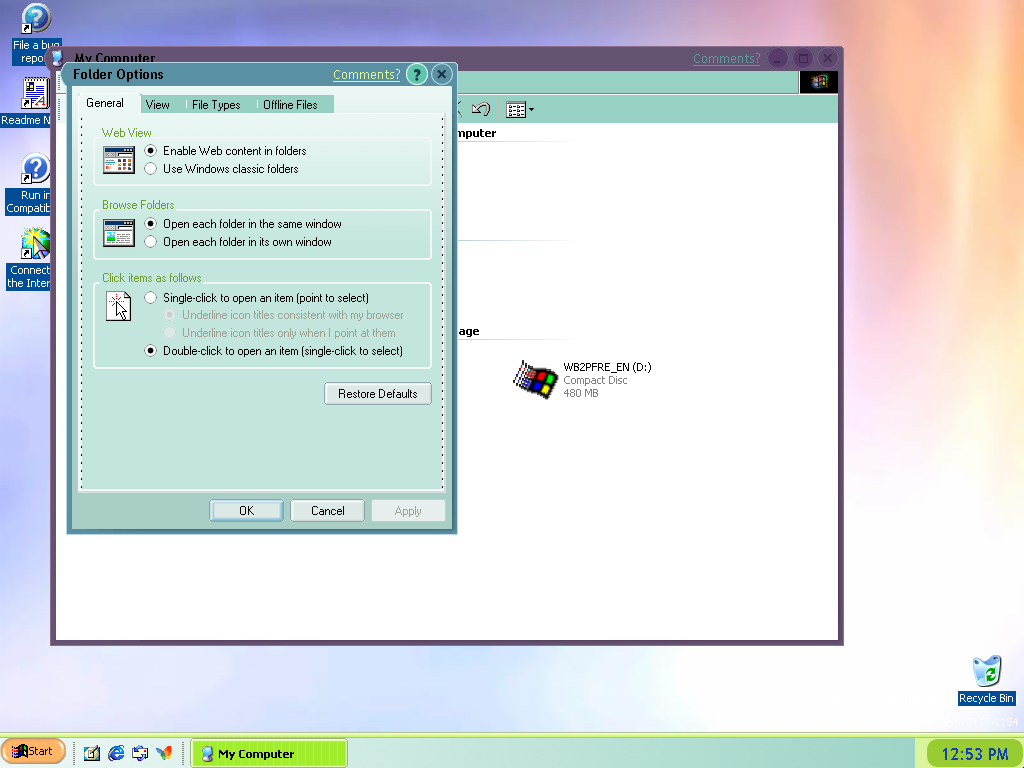Open the Views dropdown in My Computer toolbar
Screen dimensions: 1024x768
click(520, 110)
